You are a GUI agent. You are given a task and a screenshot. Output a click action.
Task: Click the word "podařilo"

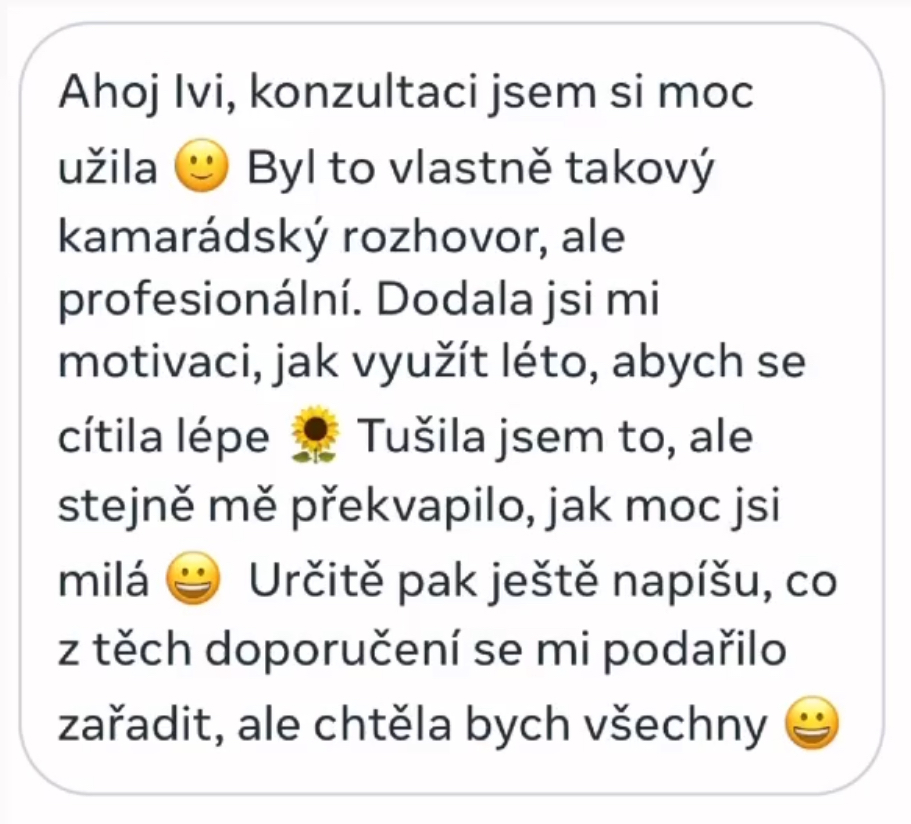point(694,650)
